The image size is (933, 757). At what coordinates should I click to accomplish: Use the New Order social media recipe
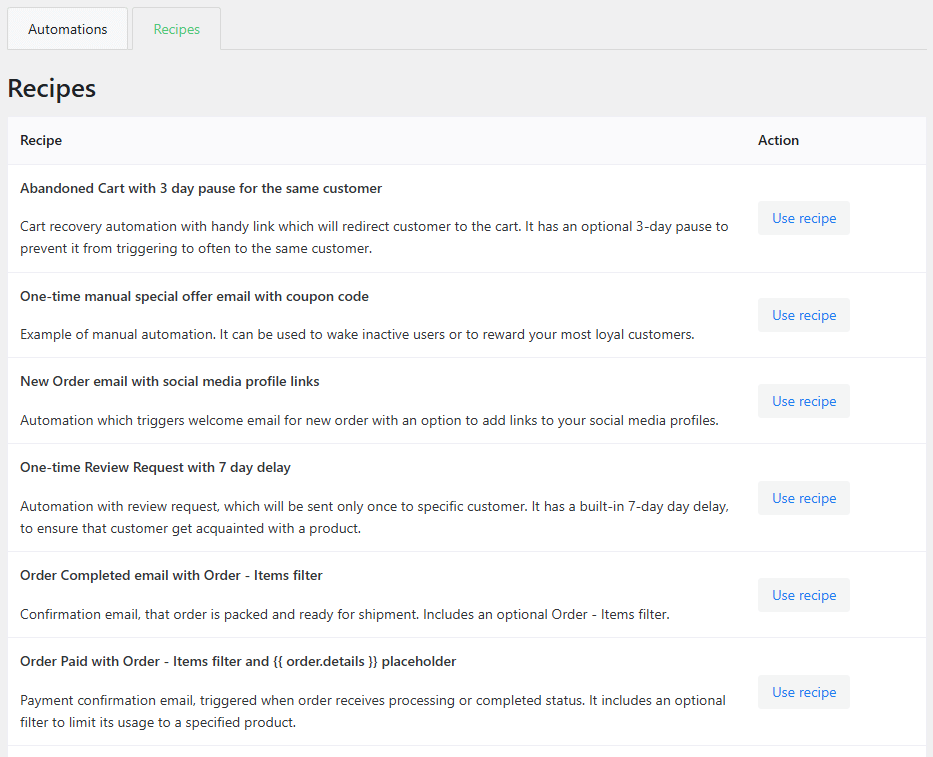click(x=803, y=401)
